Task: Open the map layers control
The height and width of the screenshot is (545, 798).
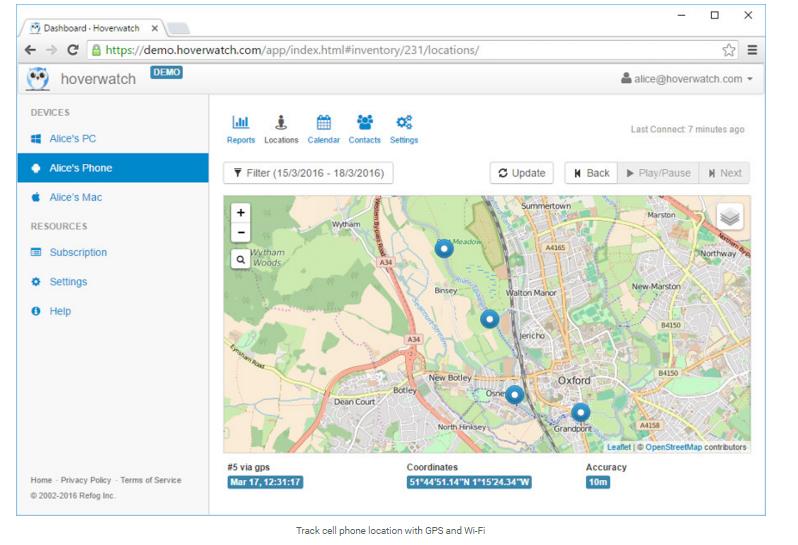Action: tap(729, 217)
